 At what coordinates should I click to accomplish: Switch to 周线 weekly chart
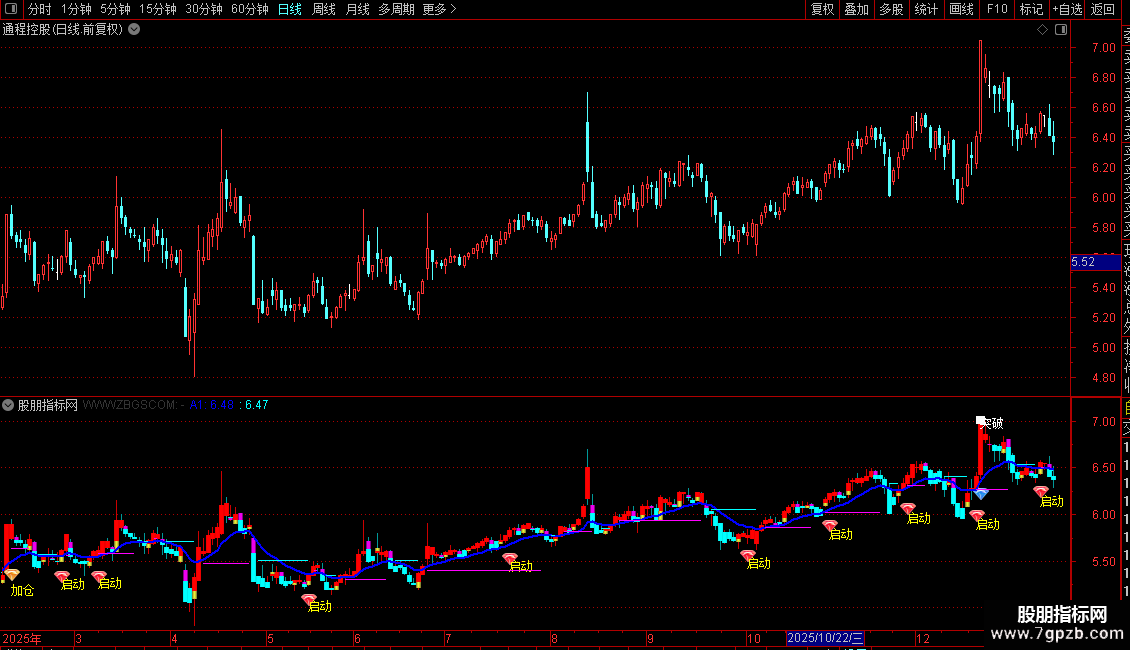point(324,9)
